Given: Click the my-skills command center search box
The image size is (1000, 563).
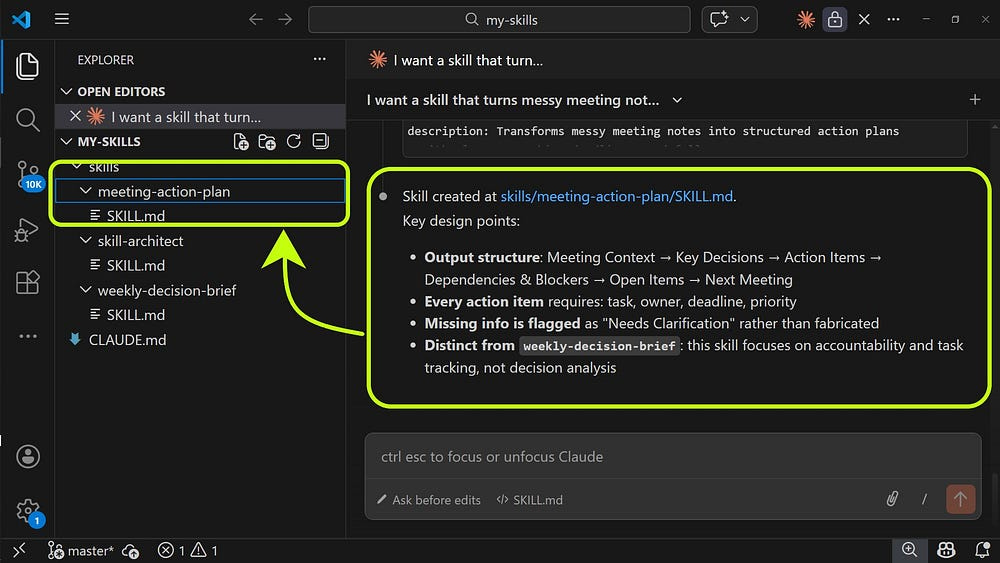Looking at the screenshot, I should click(499, 20).
